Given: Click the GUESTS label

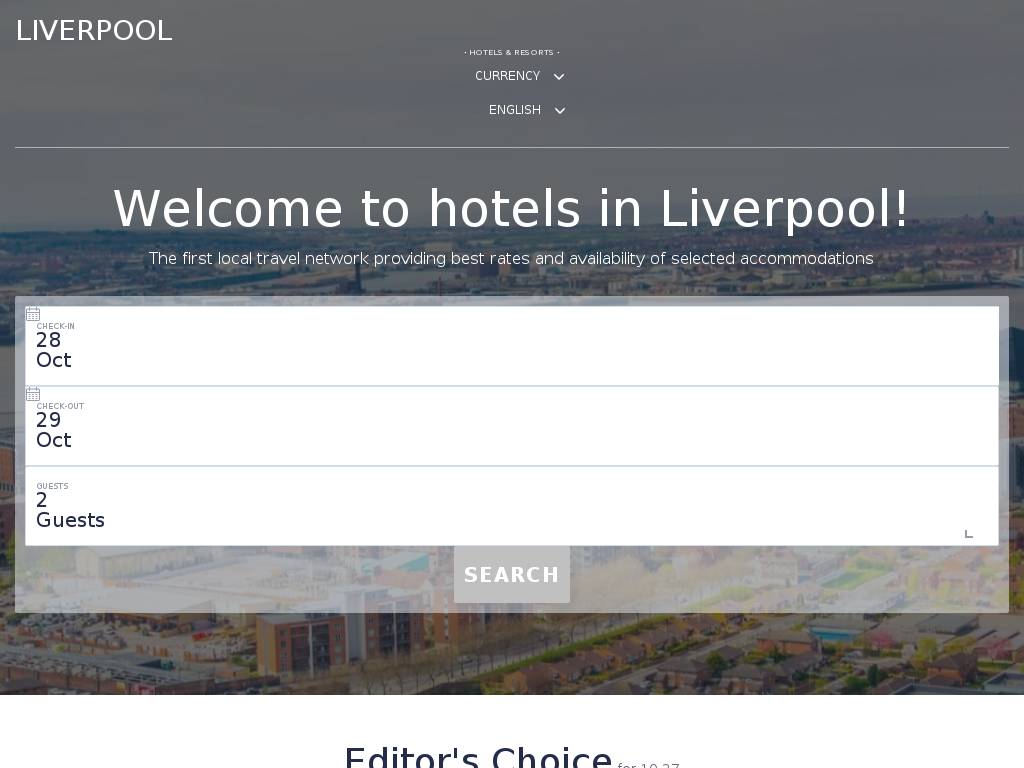Looking at the screenshot, I should 52,486.
